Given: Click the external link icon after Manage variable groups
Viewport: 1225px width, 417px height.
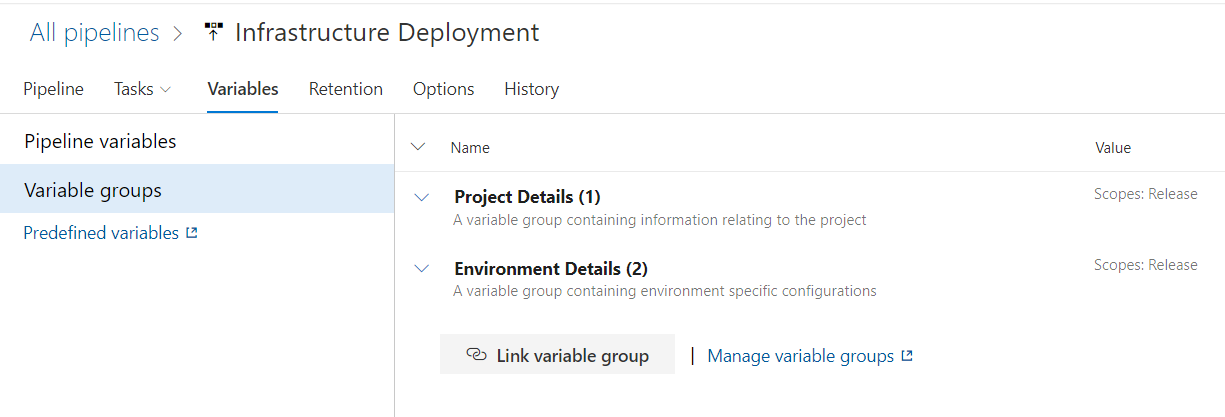Looking at the screenshot, I should 907,356.
